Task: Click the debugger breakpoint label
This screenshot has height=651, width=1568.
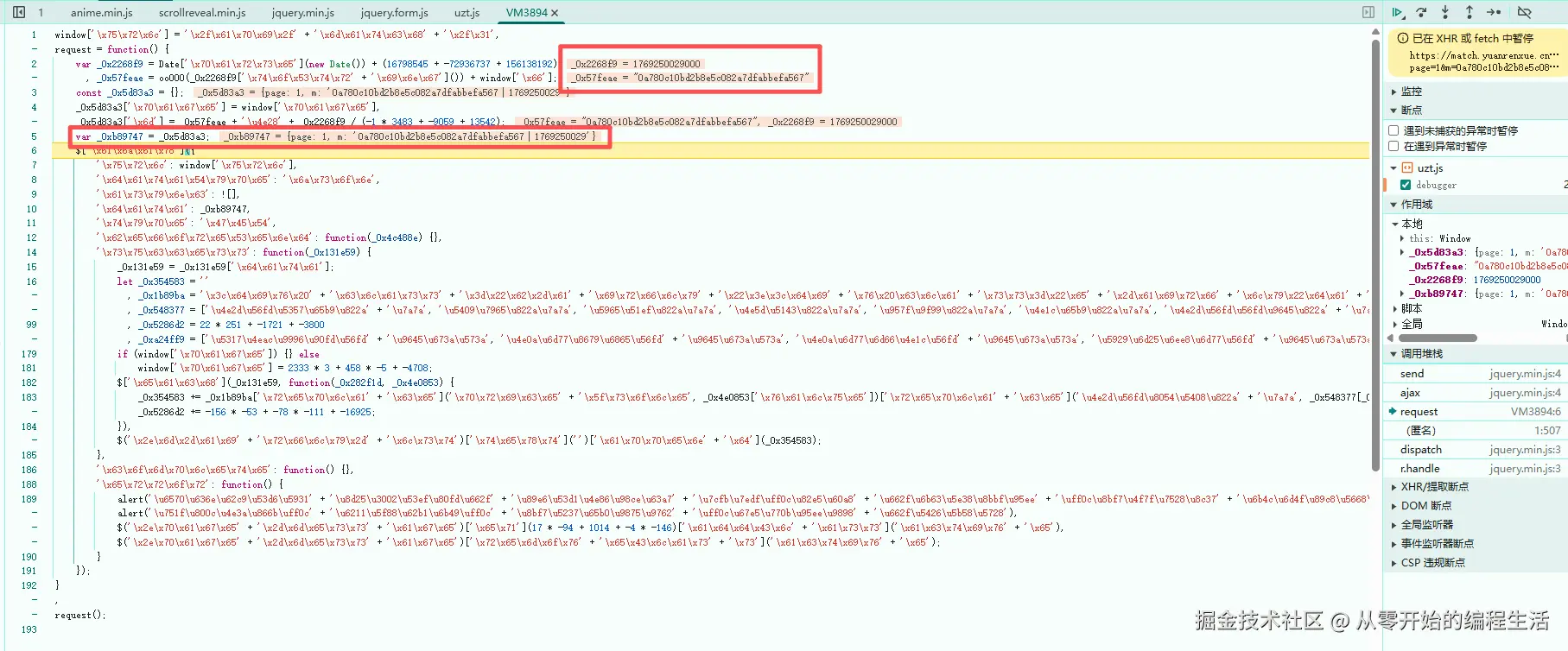Action: 1436,185
